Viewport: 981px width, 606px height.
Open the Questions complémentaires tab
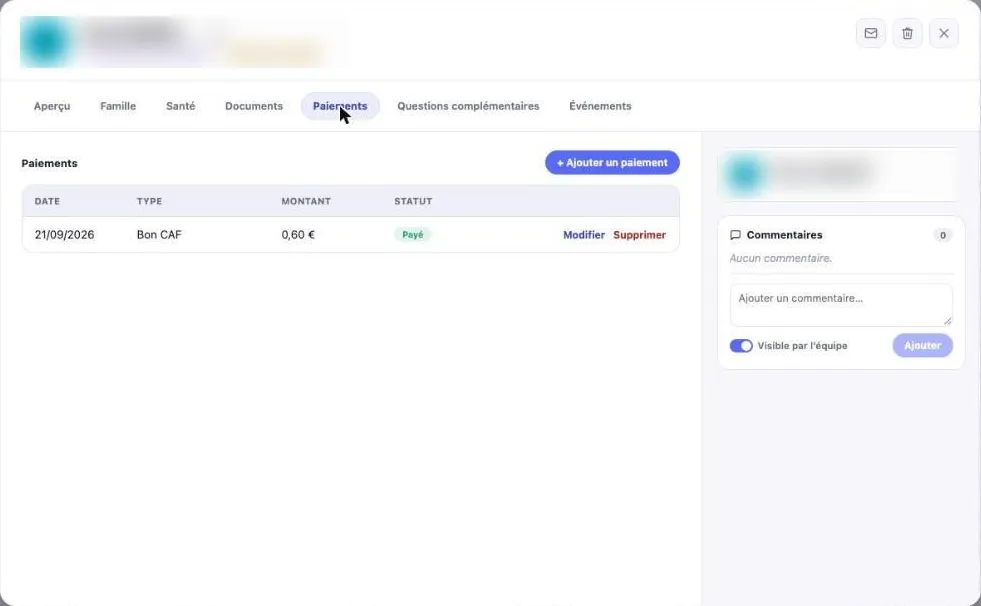(x=468, y=106)
